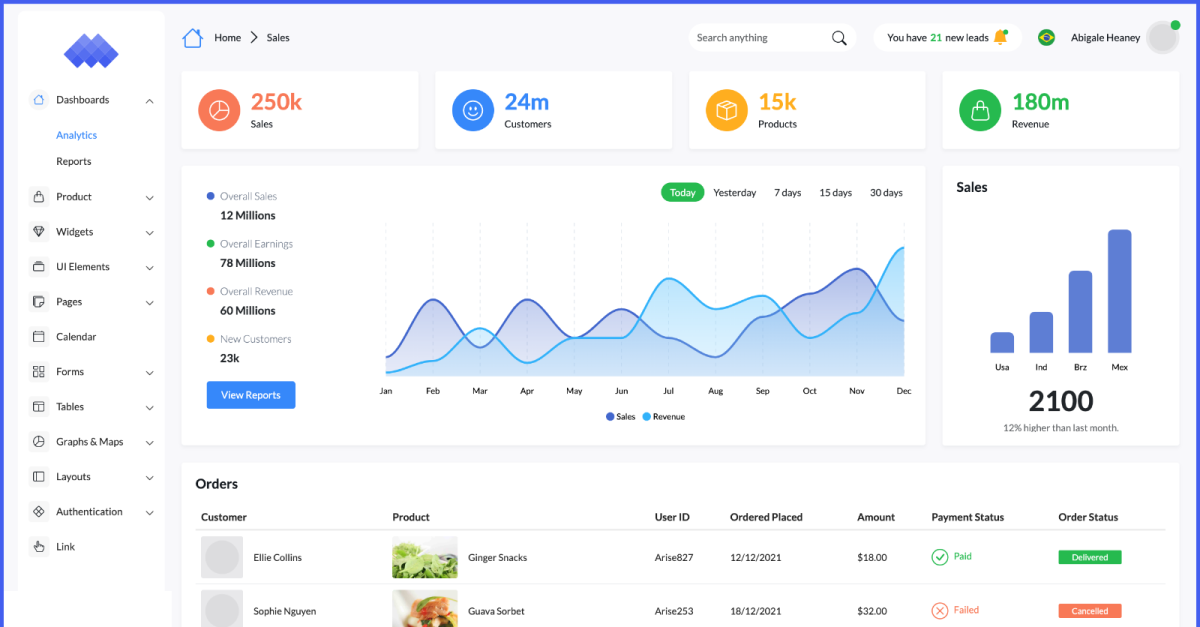Click the Paid payment status checkmark
The image size is (1200, 627).
coord(940,556)
